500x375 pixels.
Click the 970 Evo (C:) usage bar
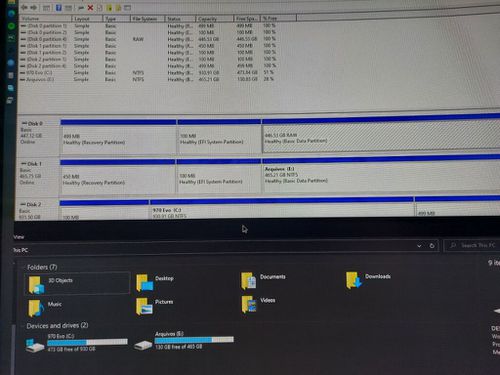point(87,342)
